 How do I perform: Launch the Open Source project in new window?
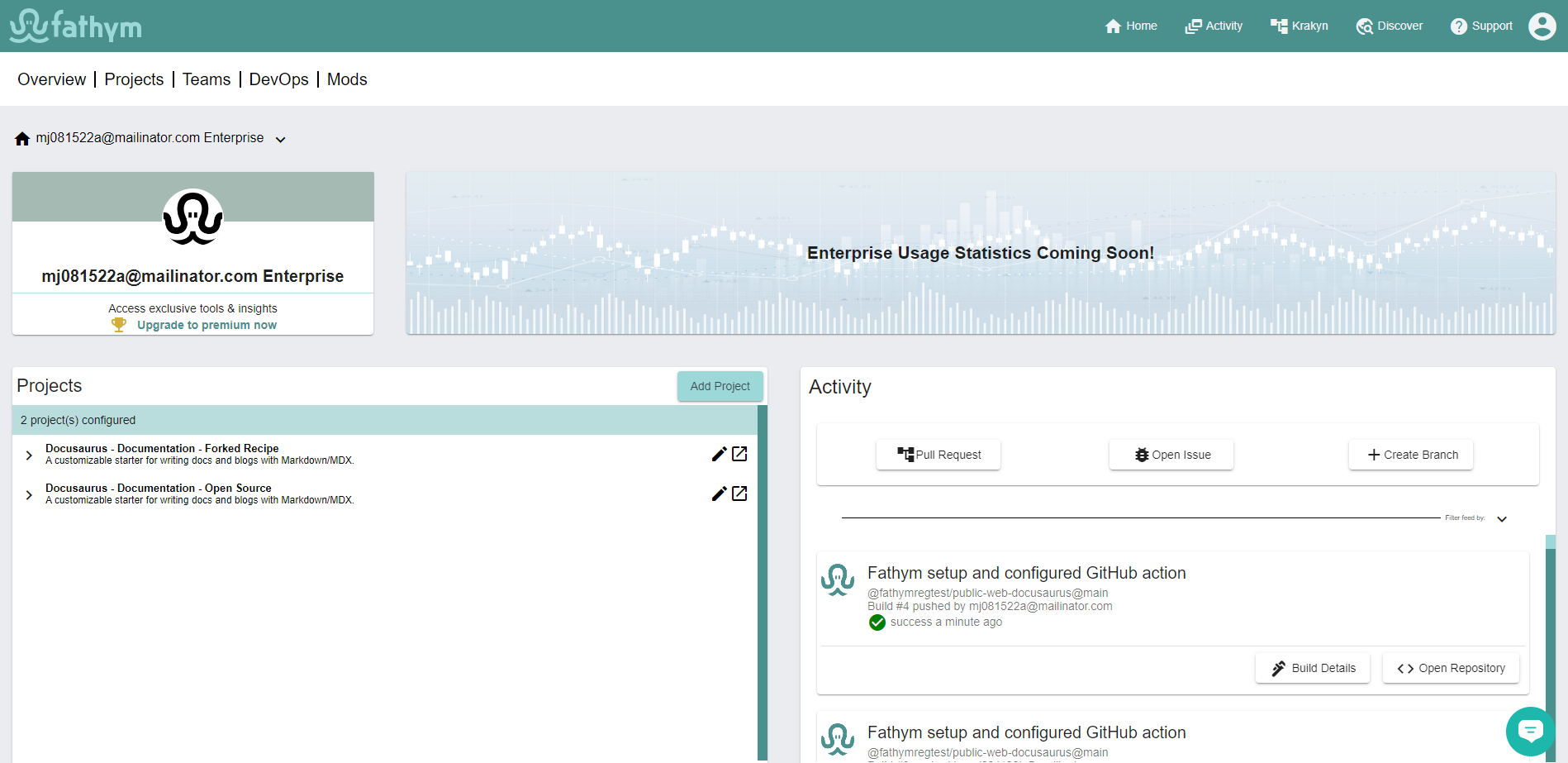pyautogui.click(x=740, y=494)
